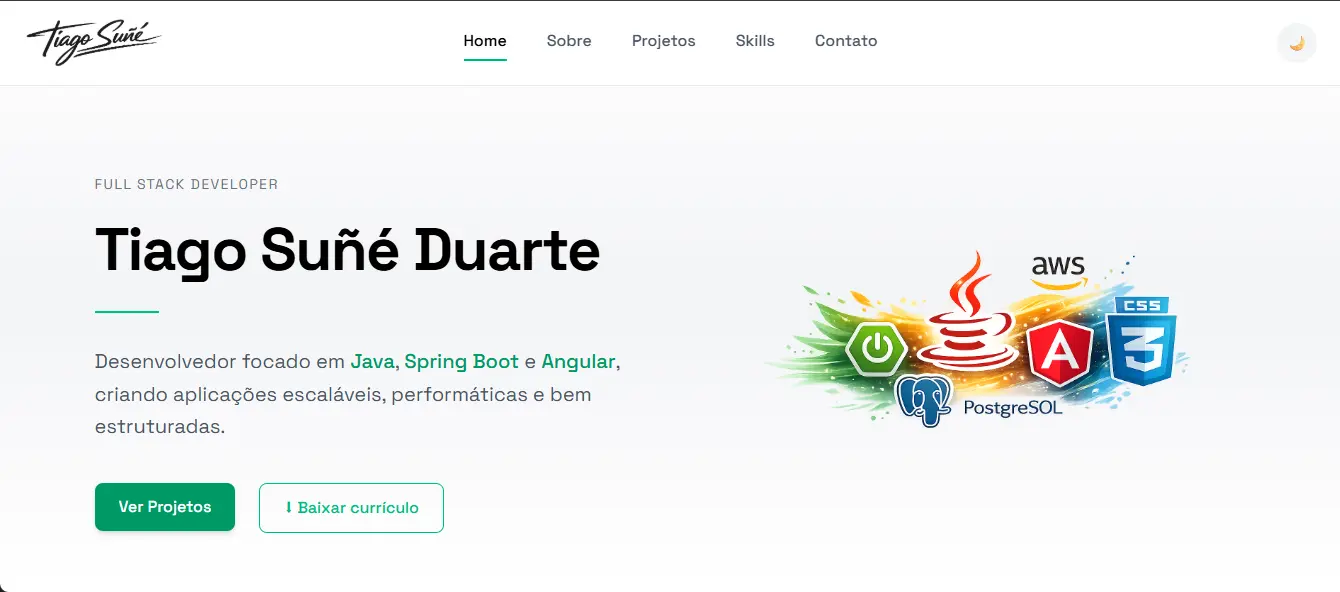Go to the Home nav item
This screenshot has width=1340, height=592.
[x=485, y=41]
